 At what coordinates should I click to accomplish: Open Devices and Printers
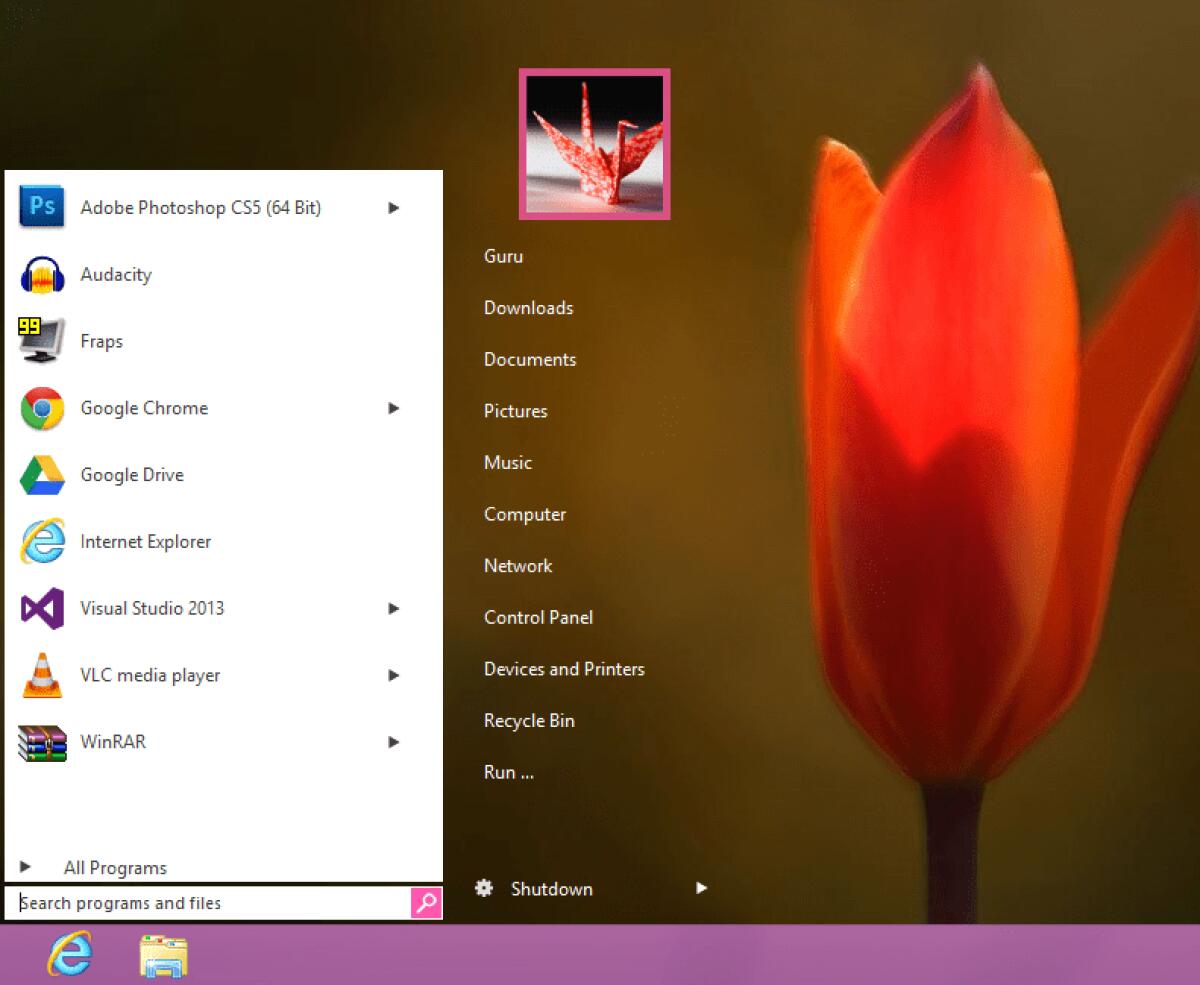[564, 669]
